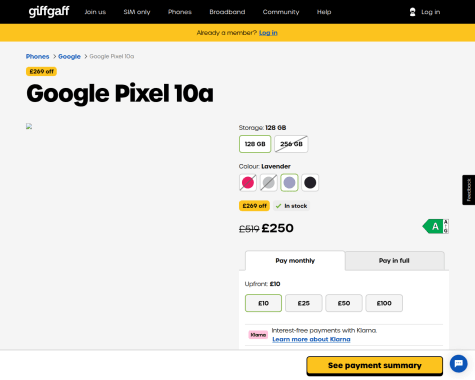Click the £269 off badge above the title
This screenshot has height=380, width=475.
click(x=41, y=71)
